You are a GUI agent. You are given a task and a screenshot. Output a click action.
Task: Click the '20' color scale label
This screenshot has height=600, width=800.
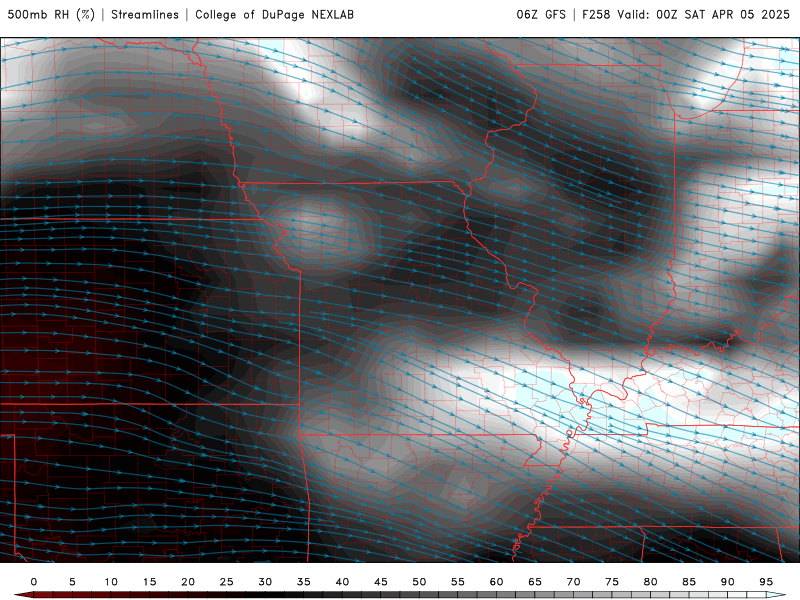click(x=188, y=582)
